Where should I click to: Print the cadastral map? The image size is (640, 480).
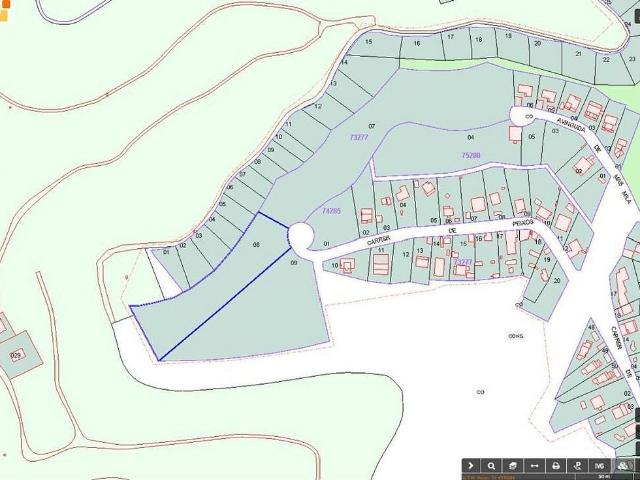tap(556, 465)
